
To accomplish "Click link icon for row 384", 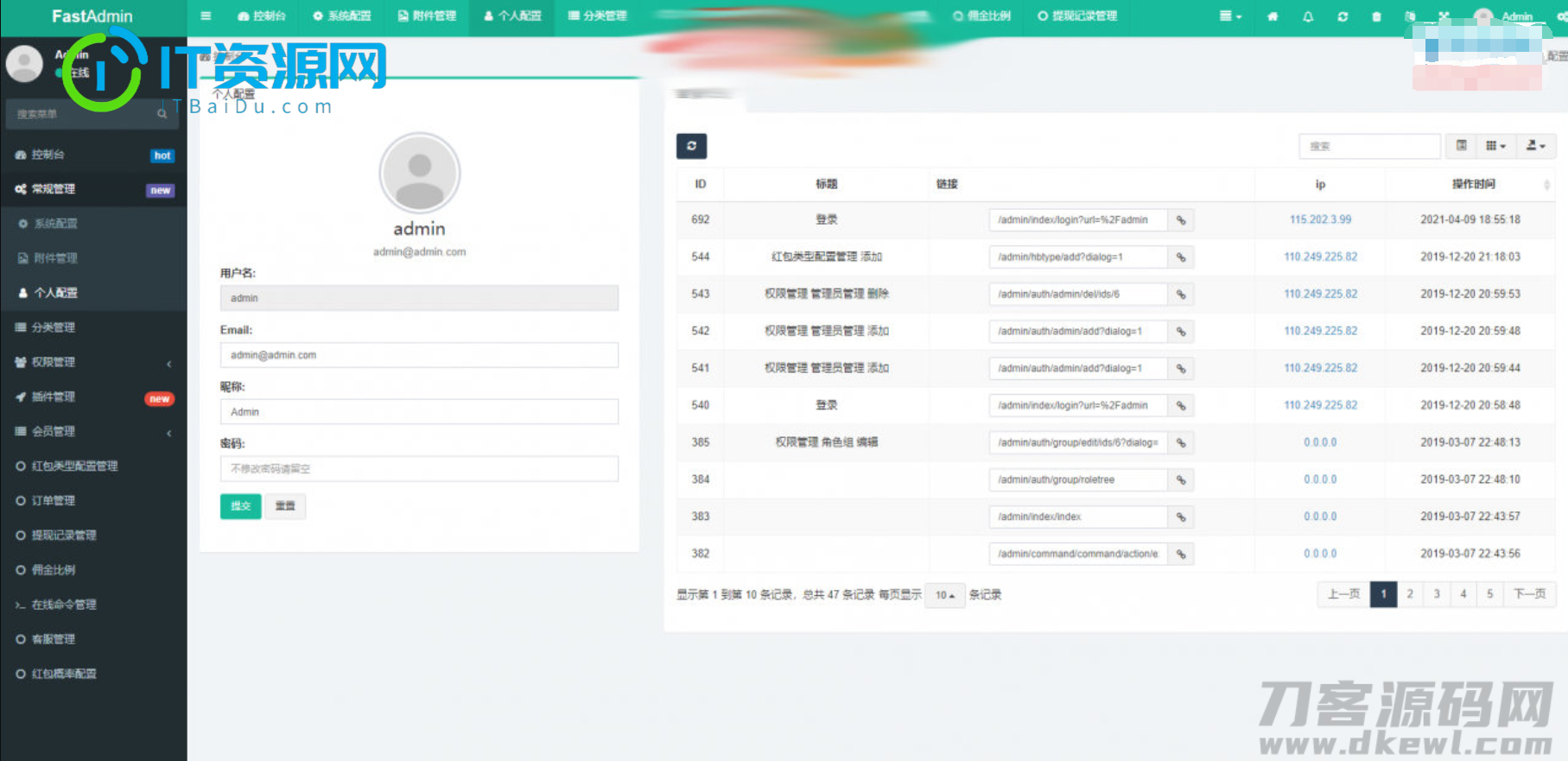I will (1181, 480).
